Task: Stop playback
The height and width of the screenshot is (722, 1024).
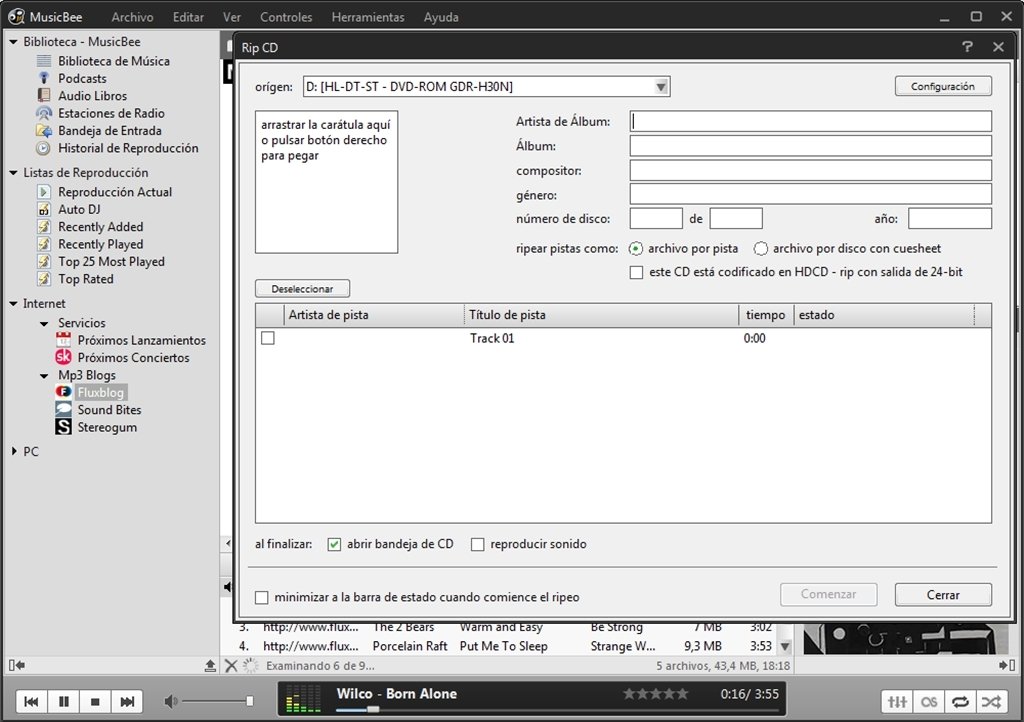Action: (x=95, y=702)
